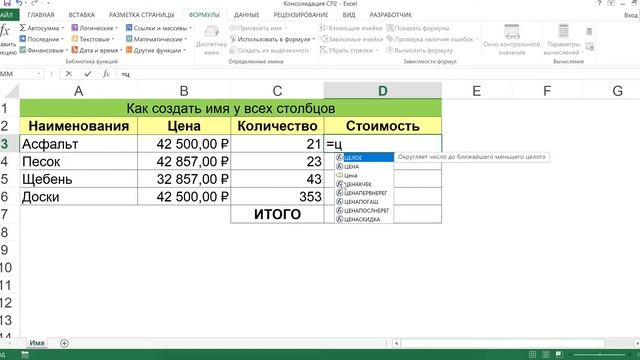
Task: Select ЦЕНАПОГАШ in autocomplete list
Action: click(364, 202)
